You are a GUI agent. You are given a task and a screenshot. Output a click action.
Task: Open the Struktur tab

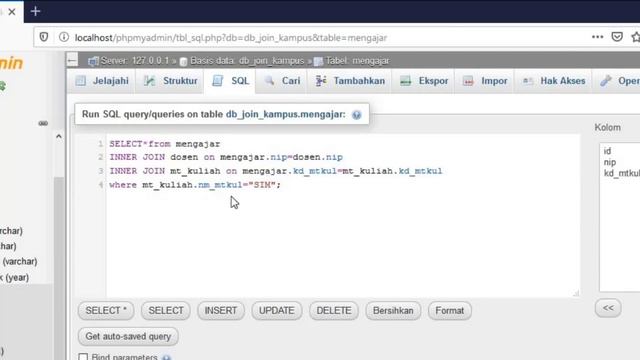click(x=170, y=81)
